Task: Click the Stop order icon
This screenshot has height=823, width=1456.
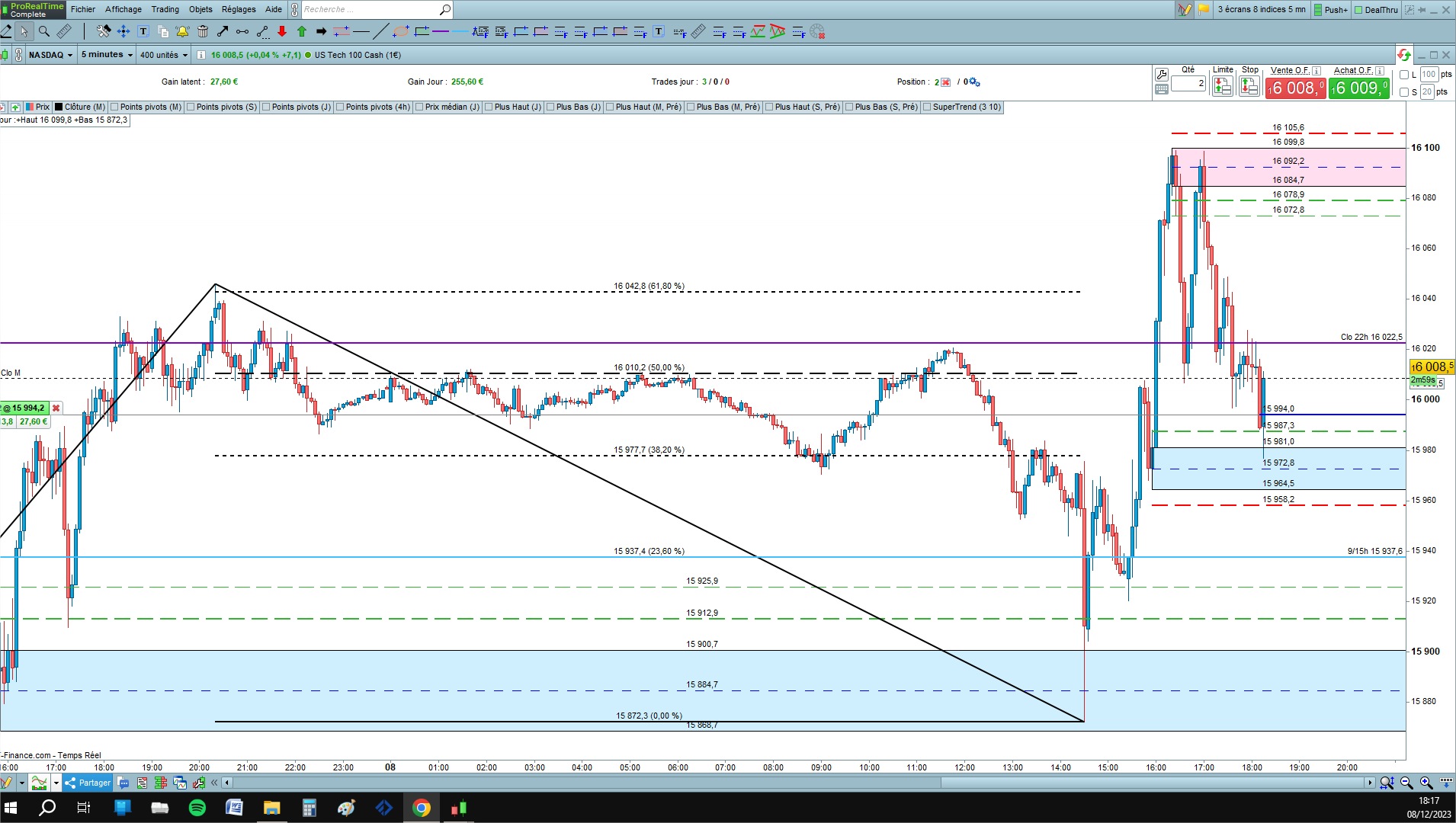Action: click(x=1249, y=86)
